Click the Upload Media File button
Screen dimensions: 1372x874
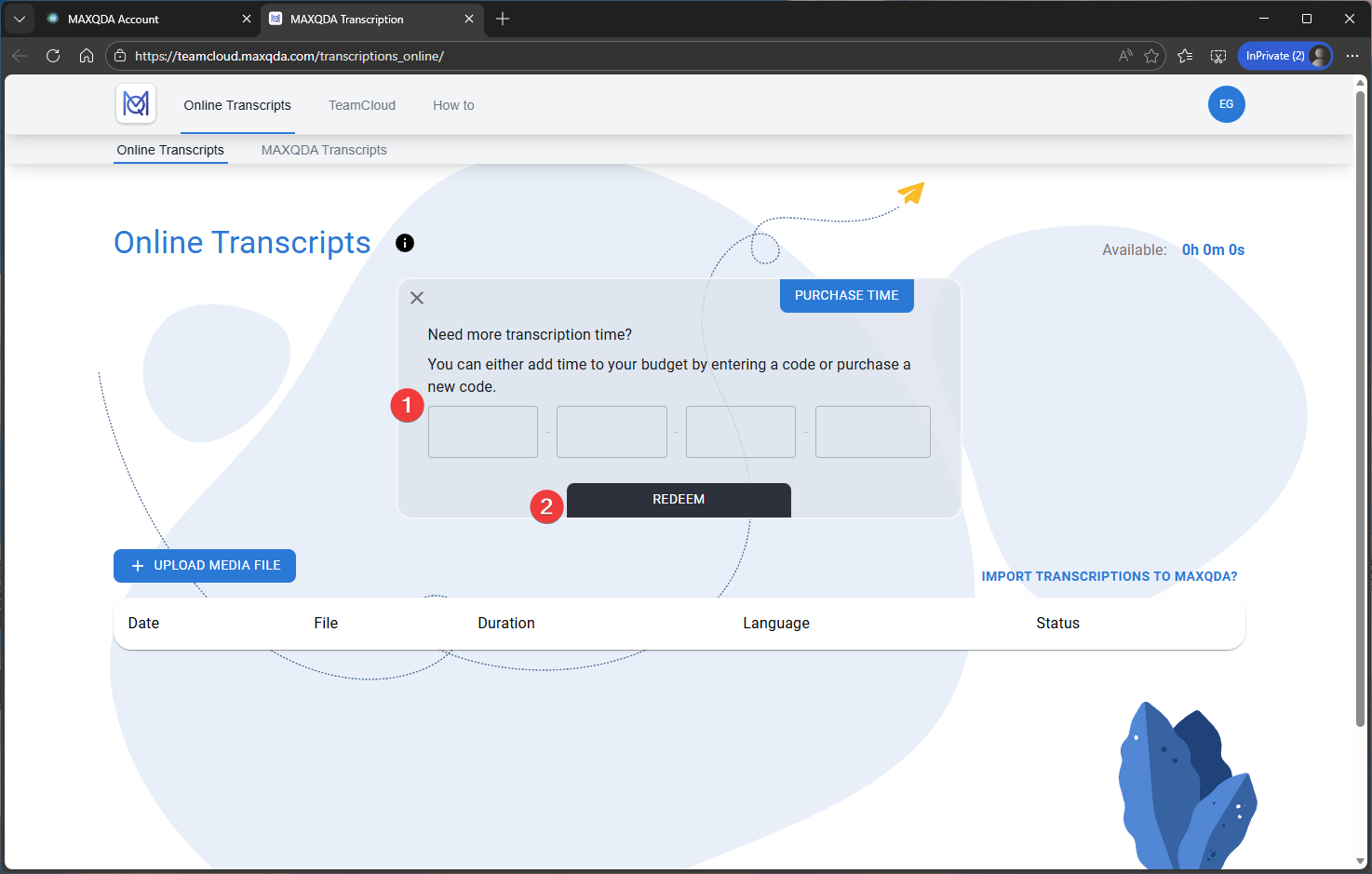tap(205, 566)
